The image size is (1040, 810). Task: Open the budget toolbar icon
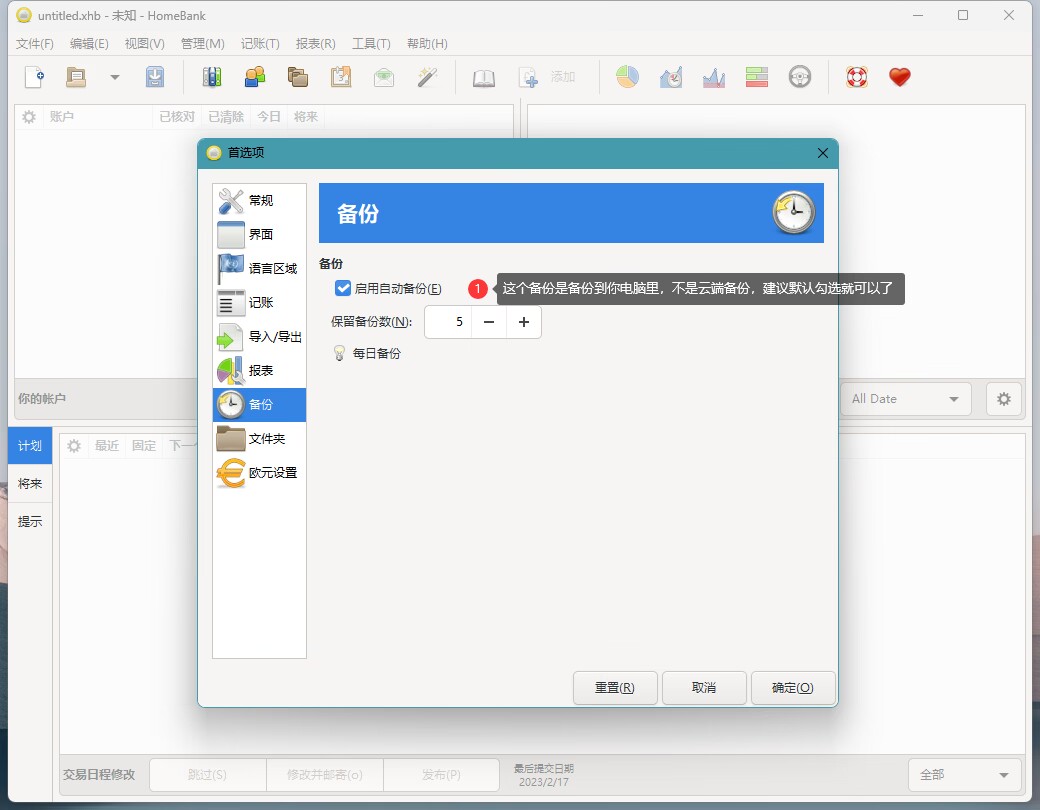click(384, 77)
